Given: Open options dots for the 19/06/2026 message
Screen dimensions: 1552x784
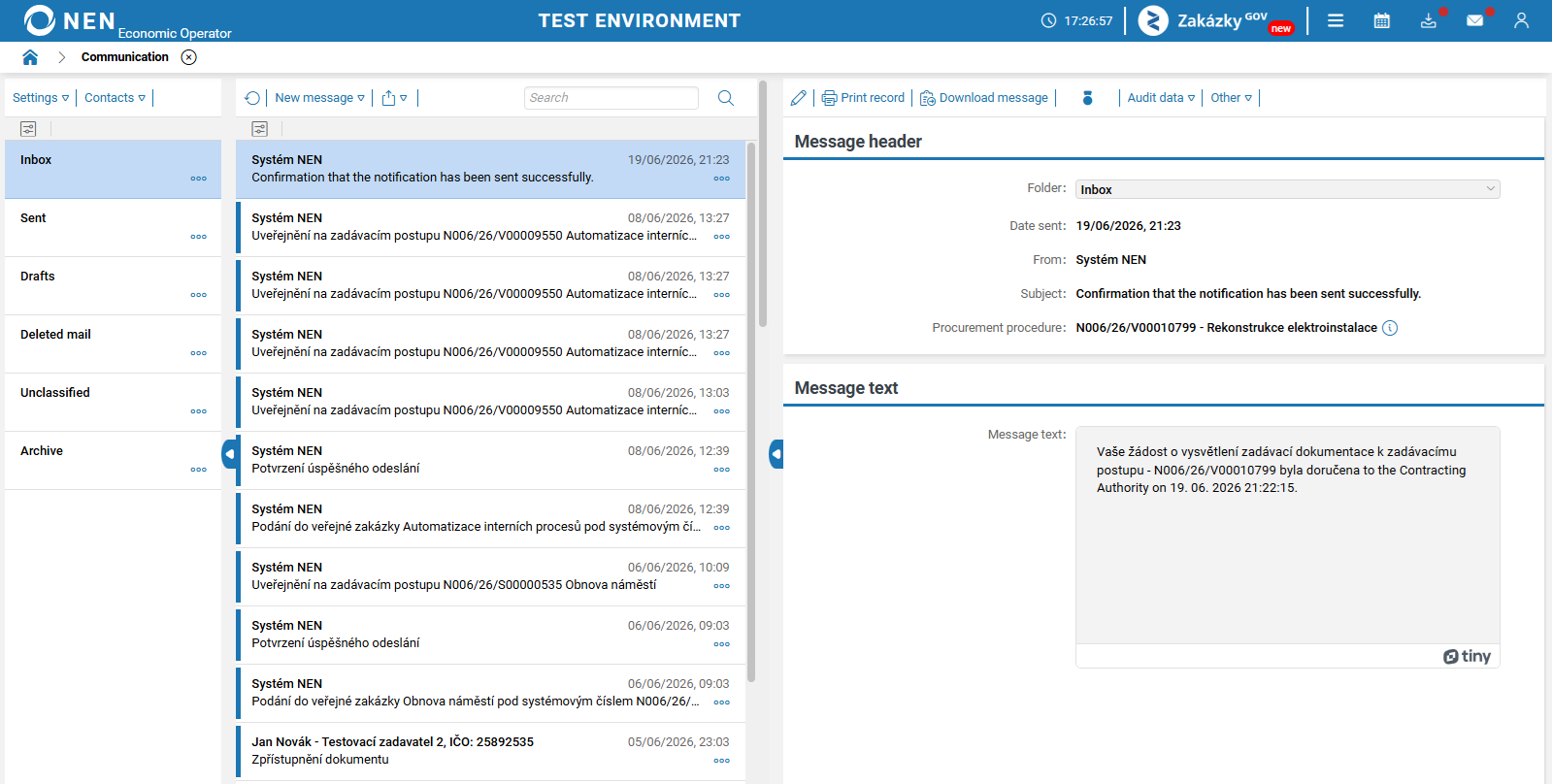Looking at the screenshot, I should coord(722,179).
